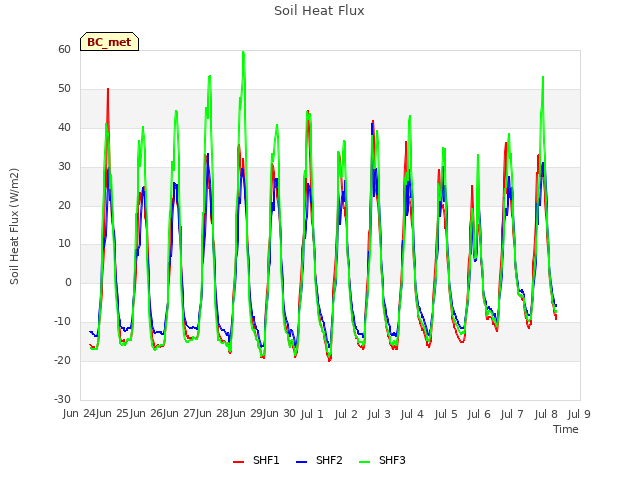Click the Jul 1 x-axis tick label
The image size is (640, 480).
312,414
